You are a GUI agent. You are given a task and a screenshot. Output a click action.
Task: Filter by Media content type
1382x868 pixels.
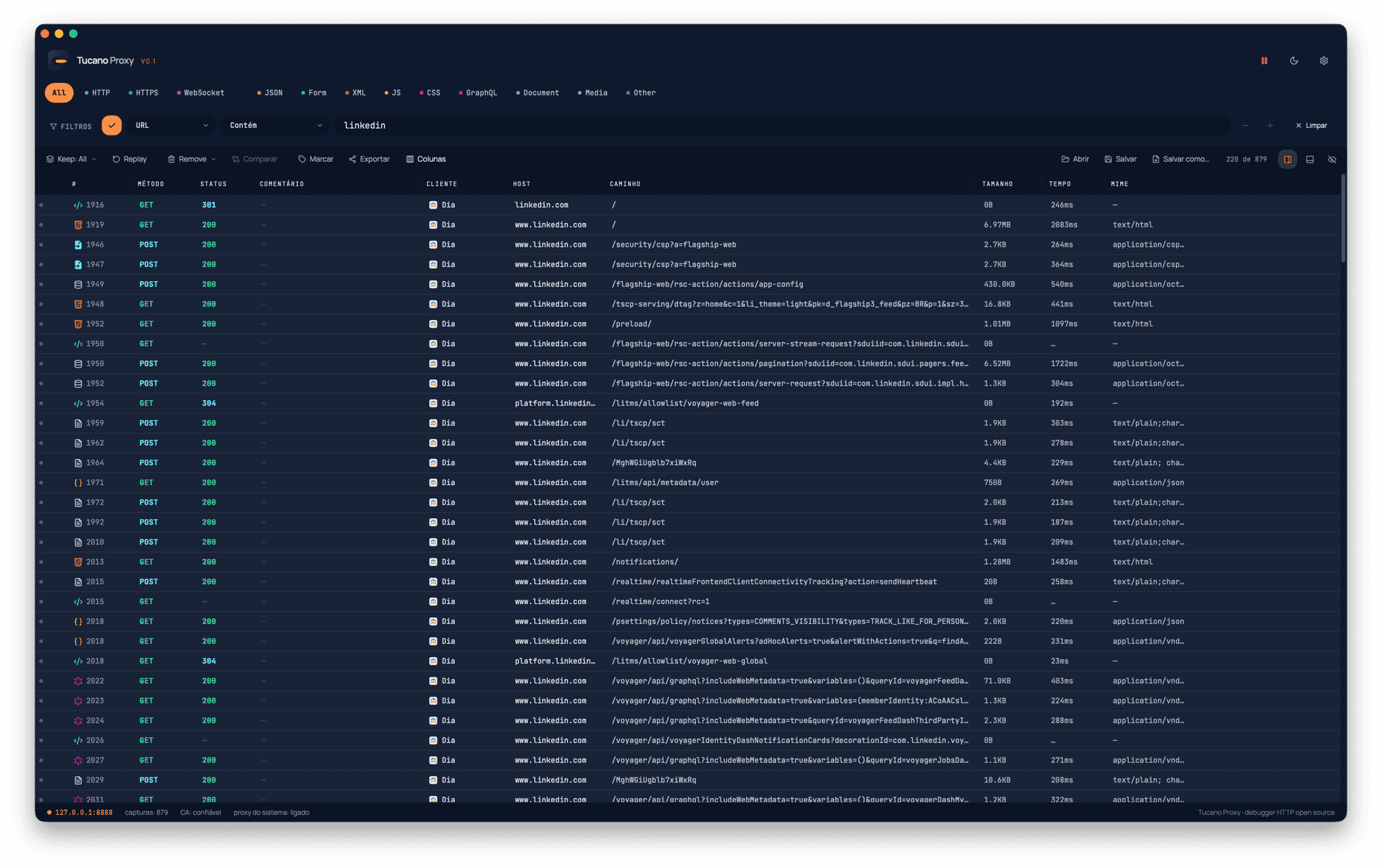coord(592,93)
